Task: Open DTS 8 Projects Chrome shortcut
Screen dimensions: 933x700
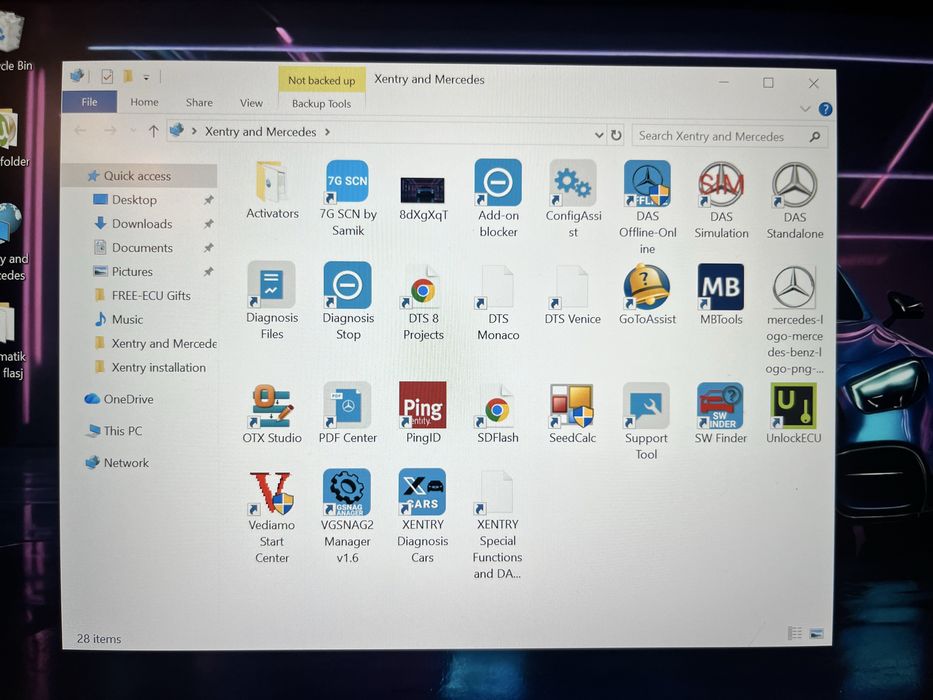Action: pyautogui.click(x=423, y=303)
